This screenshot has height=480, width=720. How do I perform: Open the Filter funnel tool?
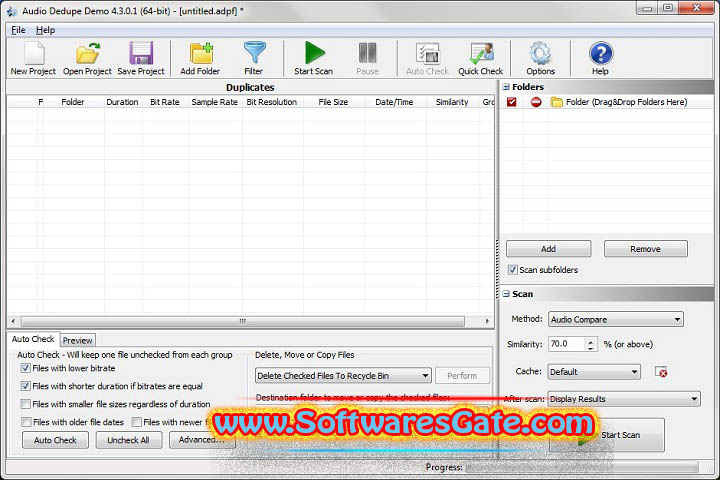pos(253,58)
